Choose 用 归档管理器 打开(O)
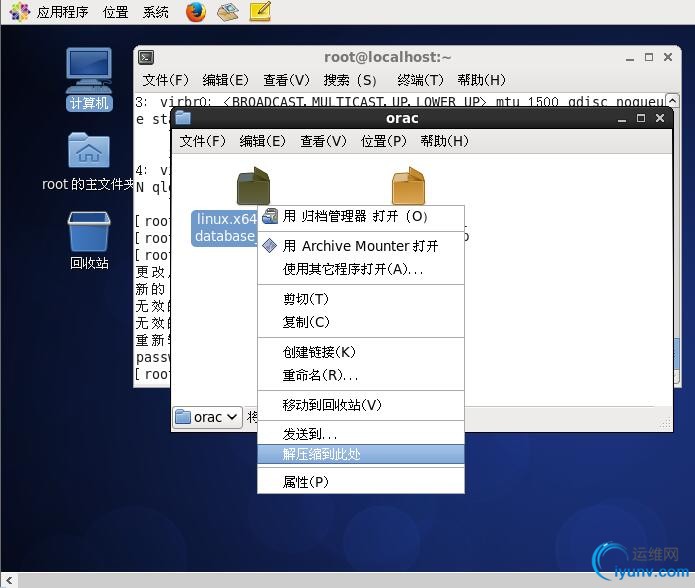Viewport: 695px width, 588px height. (361, 216)
